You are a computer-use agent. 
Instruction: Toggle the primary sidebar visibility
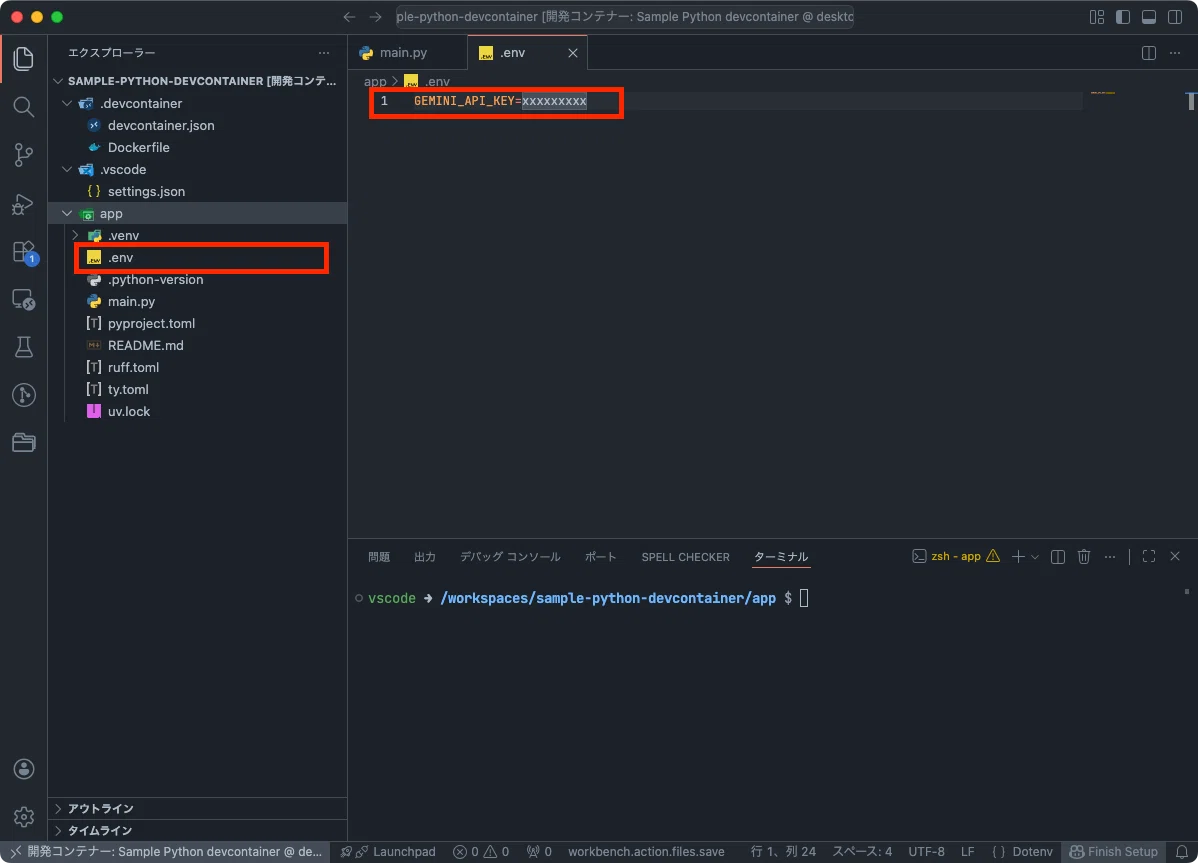click(1123, 17)
